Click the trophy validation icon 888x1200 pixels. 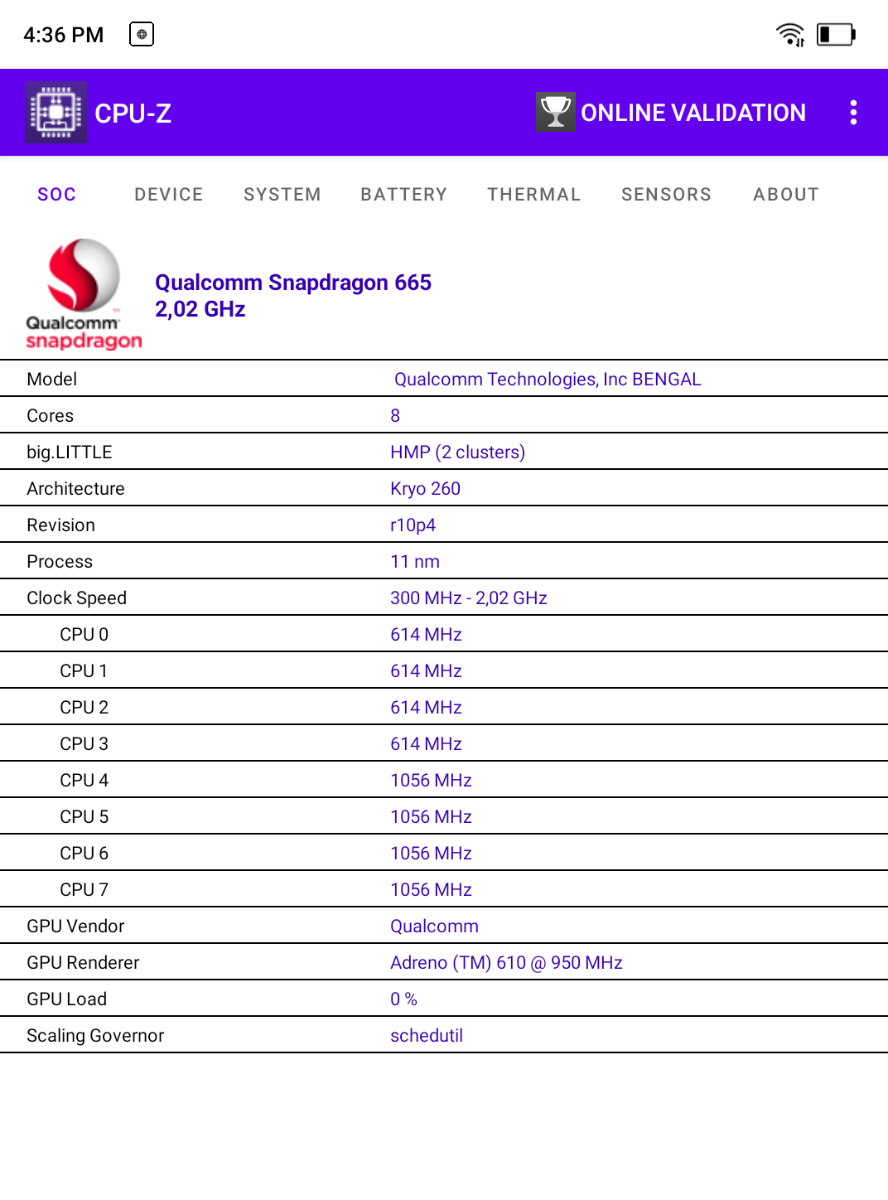(555, 112)
